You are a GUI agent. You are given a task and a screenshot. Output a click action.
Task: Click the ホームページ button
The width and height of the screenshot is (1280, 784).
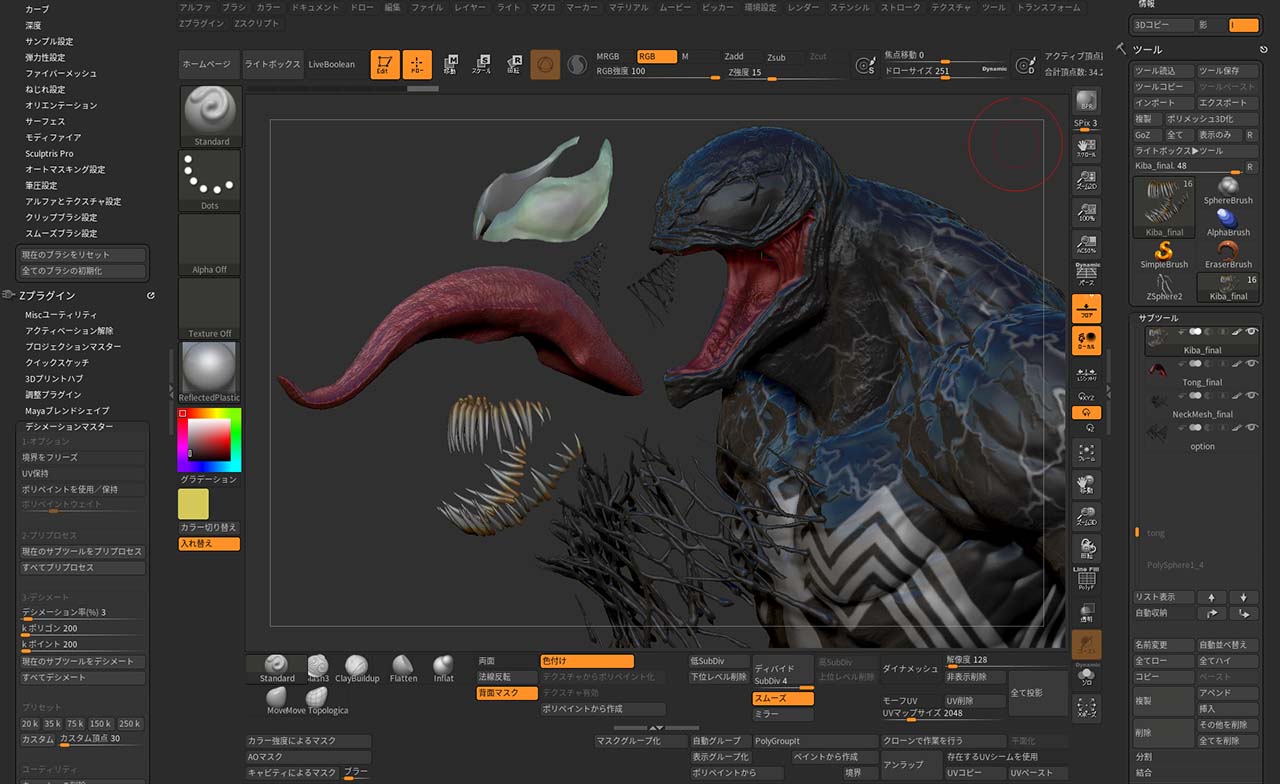coord(209,65)
